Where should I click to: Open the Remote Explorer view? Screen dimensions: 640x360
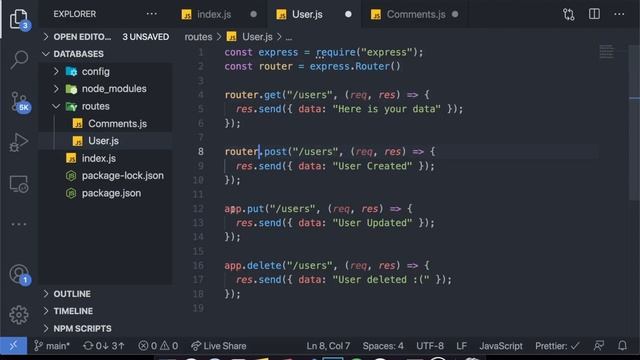point(19,184)
